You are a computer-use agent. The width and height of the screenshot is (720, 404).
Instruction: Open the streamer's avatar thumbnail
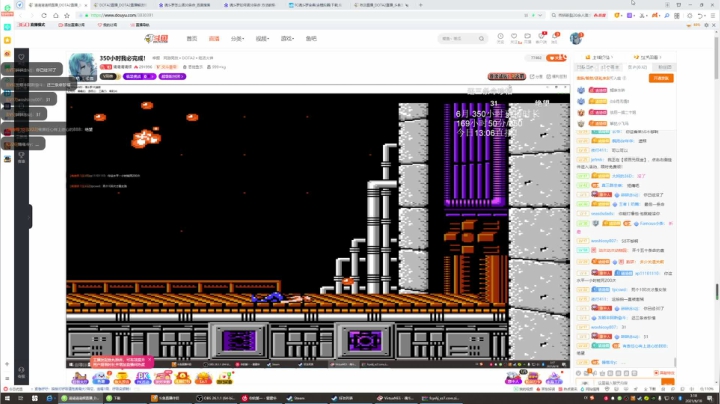tap(82, 67)
